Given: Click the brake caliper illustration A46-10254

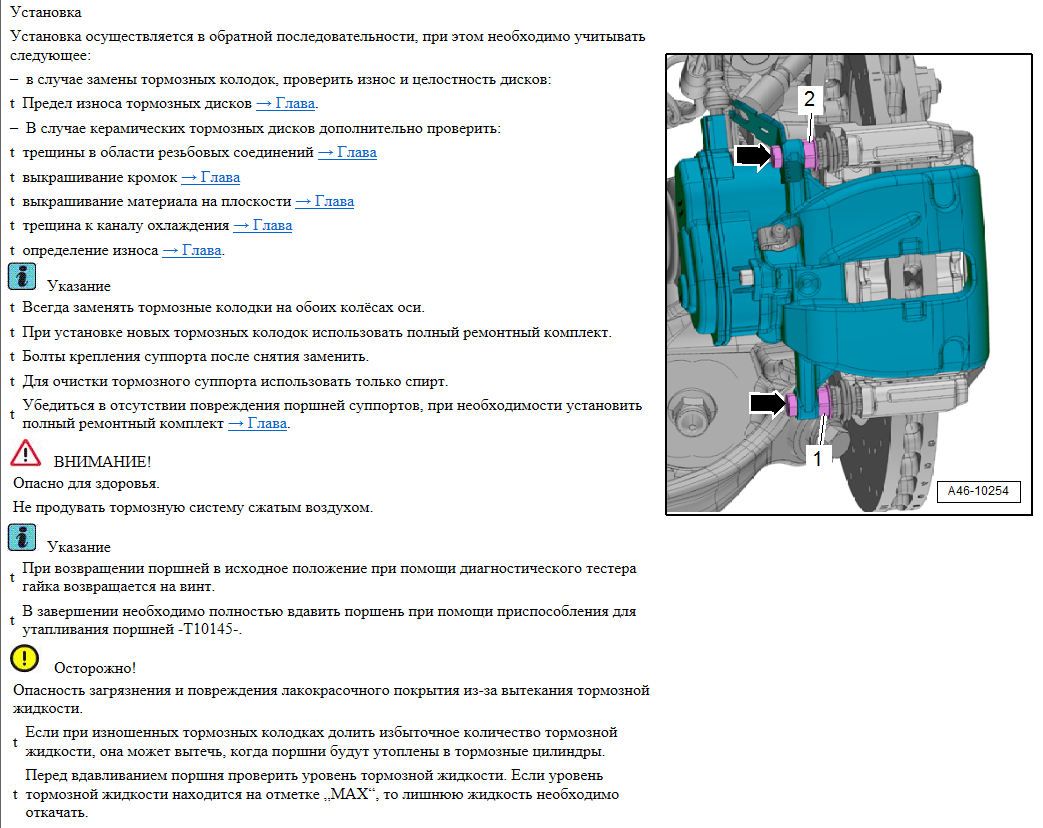Looking at the screenshot, I should pyautogui.click(x=849, y=285).
